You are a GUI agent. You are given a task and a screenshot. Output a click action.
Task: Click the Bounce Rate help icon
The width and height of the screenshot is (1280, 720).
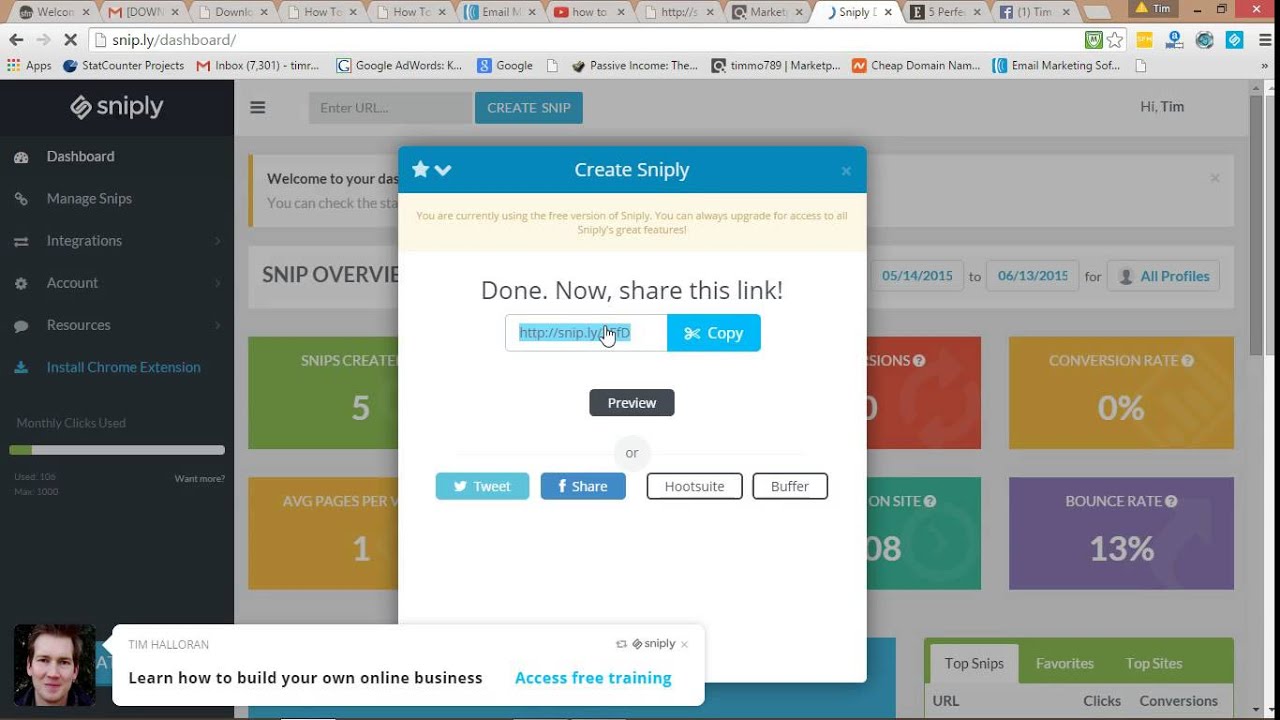1171,502
